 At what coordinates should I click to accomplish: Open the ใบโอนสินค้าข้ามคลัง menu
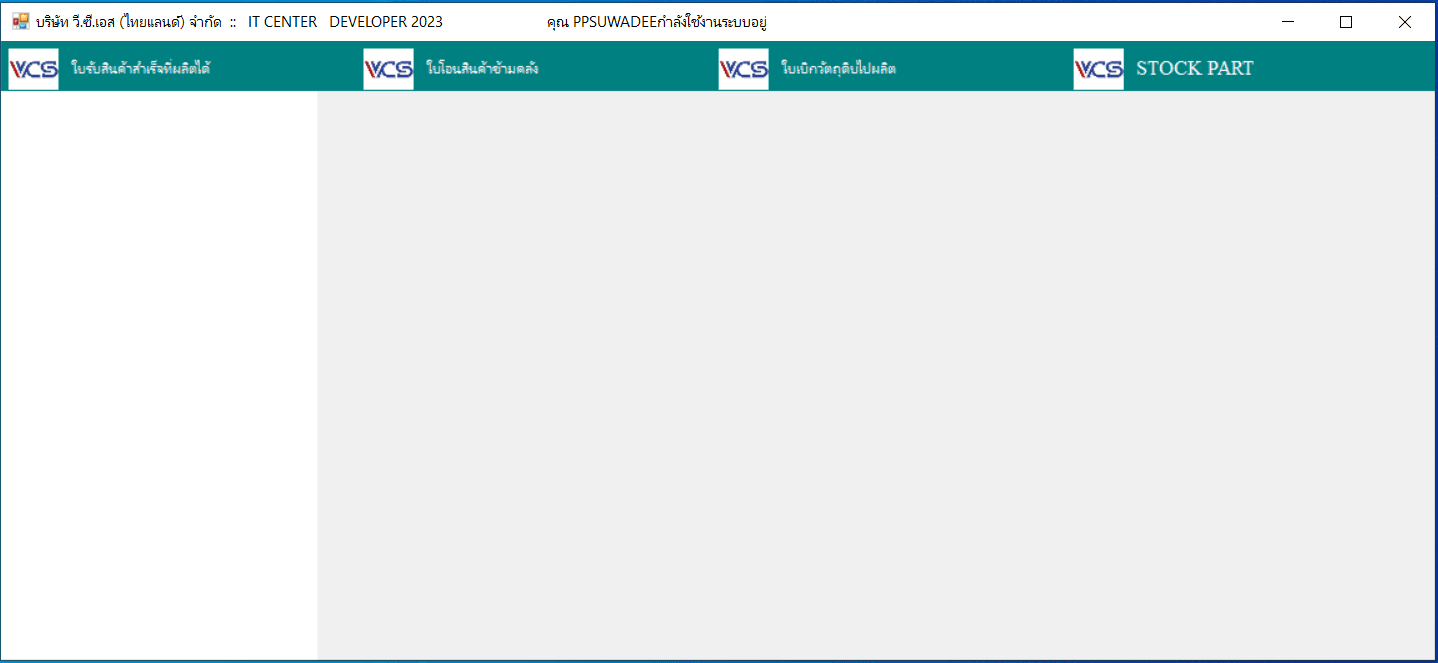click(x=482, y=69)
